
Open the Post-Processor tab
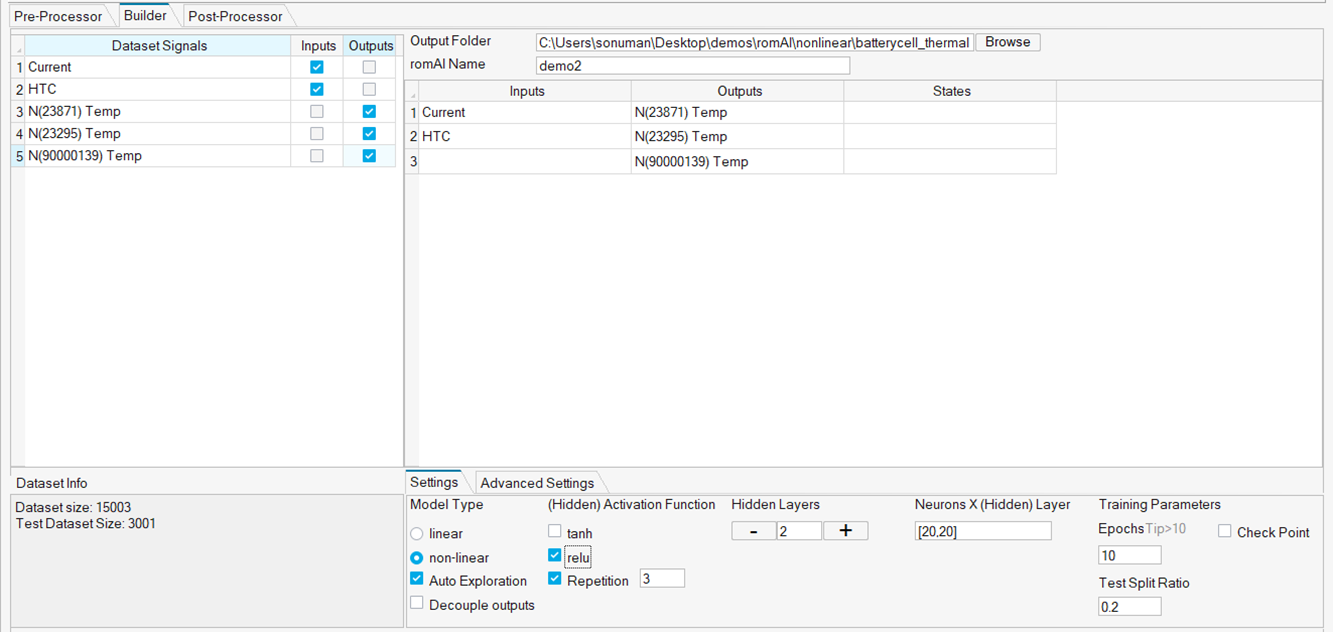click(x=235, y=16)
